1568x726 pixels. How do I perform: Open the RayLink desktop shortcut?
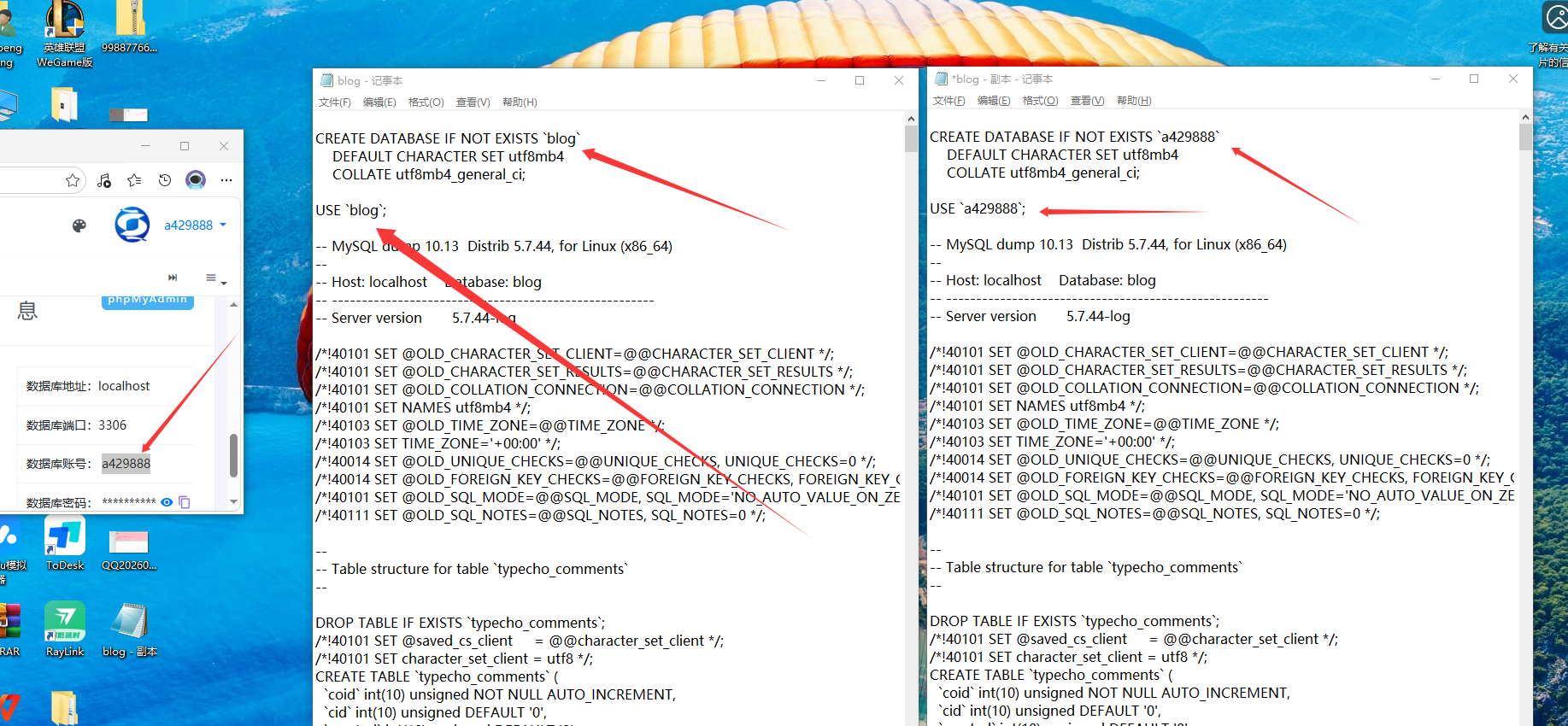pos(65,629)
